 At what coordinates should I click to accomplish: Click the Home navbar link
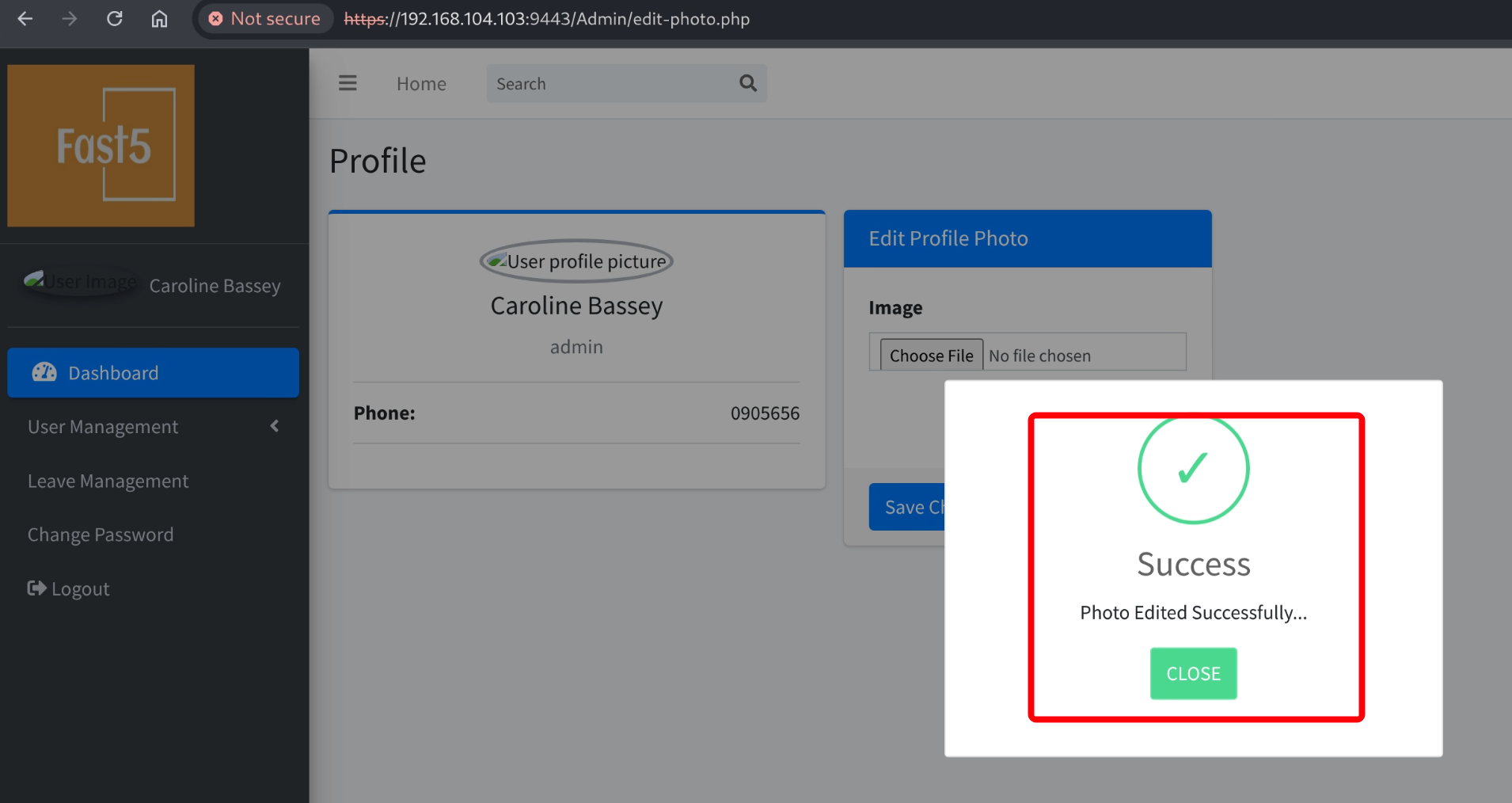(421, 83)
